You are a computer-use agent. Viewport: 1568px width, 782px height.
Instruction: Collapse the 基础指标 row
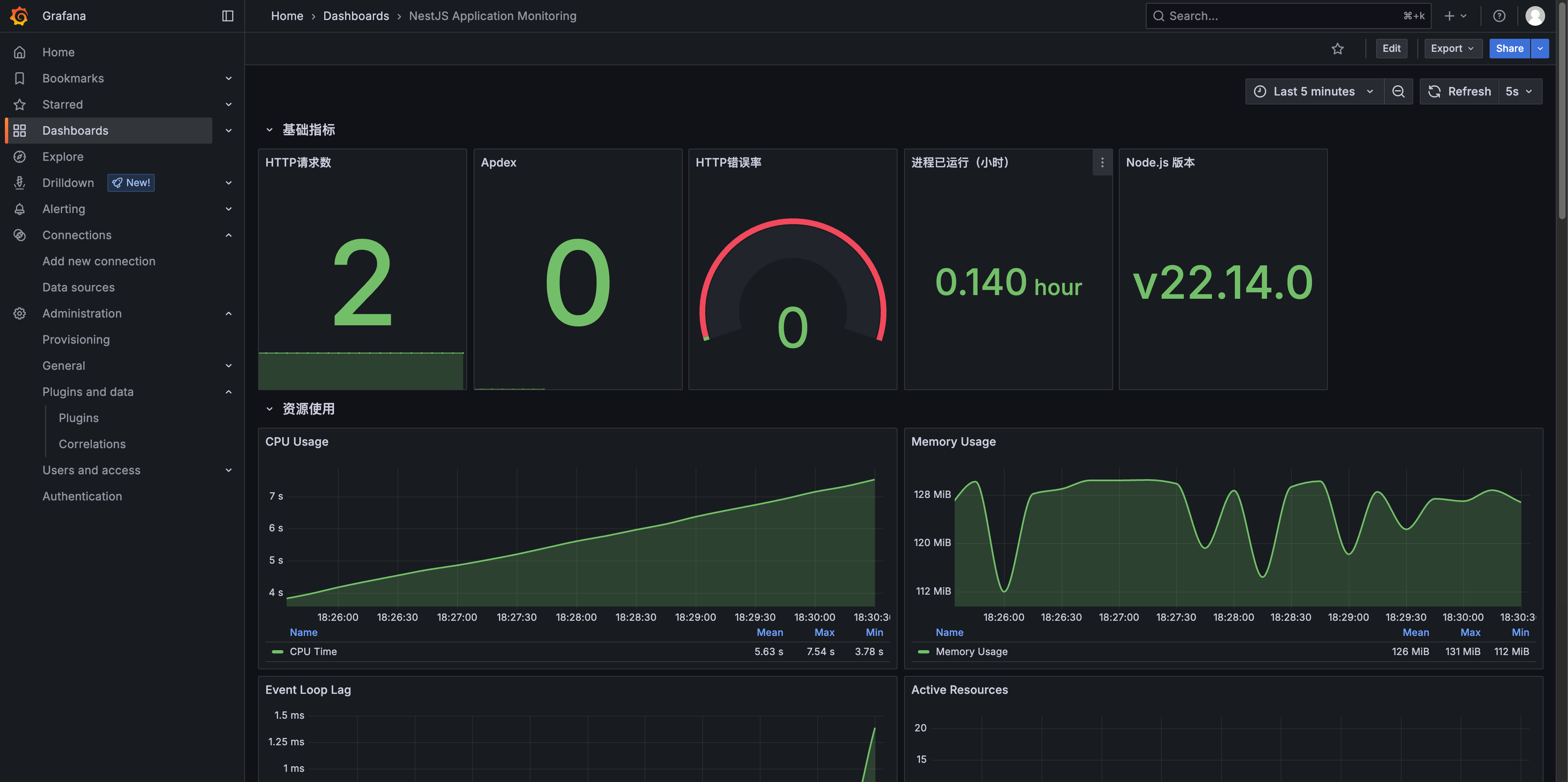coord(269,130)
